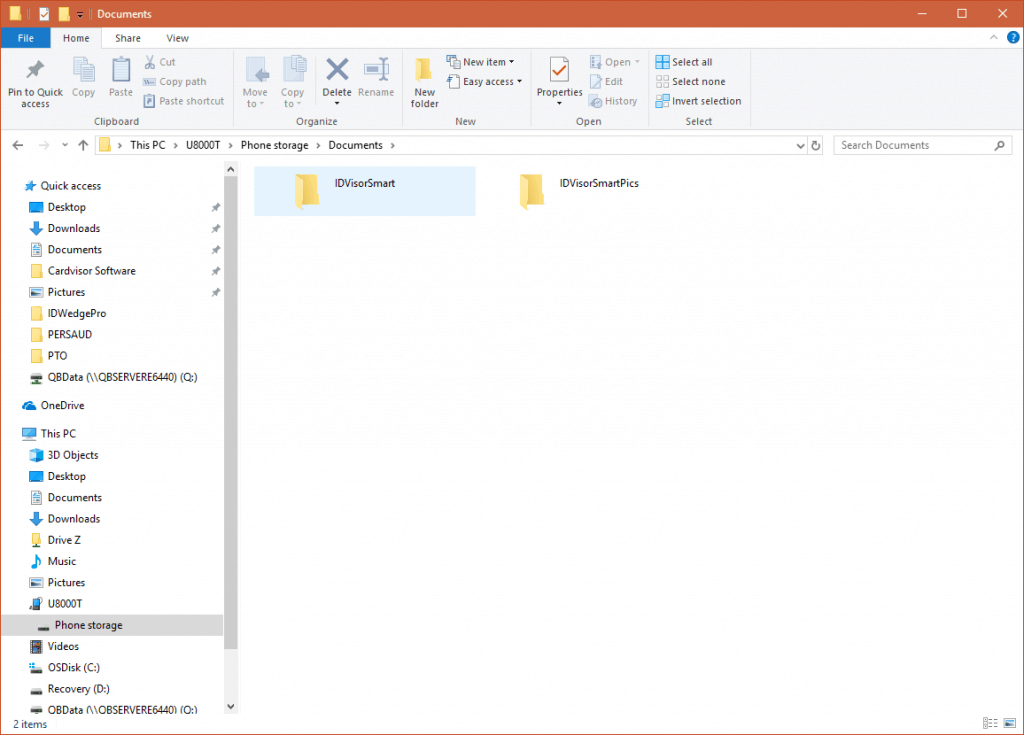1024x735 pixels.
Task: Open the Easy access dropdown
Action: pyautogui.click(x=484, y=81)
